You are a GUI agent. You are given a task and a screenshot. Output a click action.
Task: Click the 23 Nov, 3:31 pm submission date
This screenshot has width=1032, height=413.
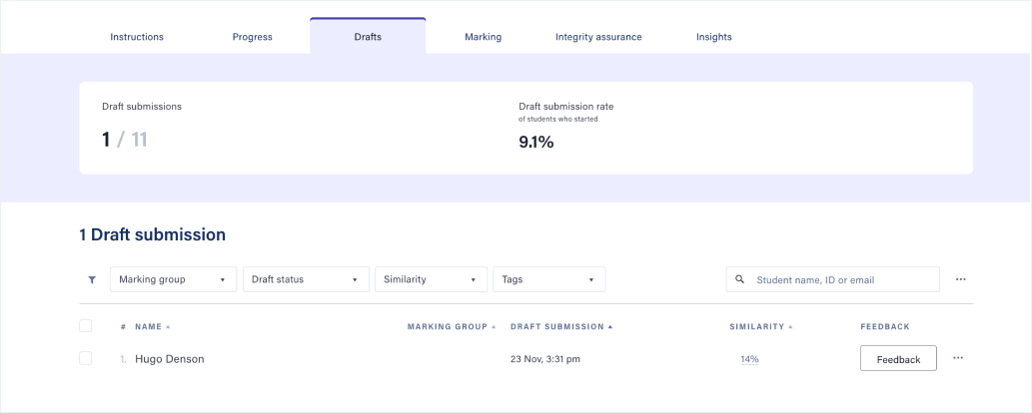pyautogui.click(x=546, y=359)
